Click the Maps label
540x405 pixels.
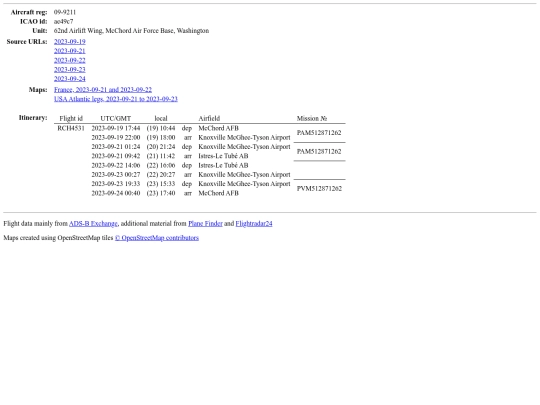[x=38, y=90]
